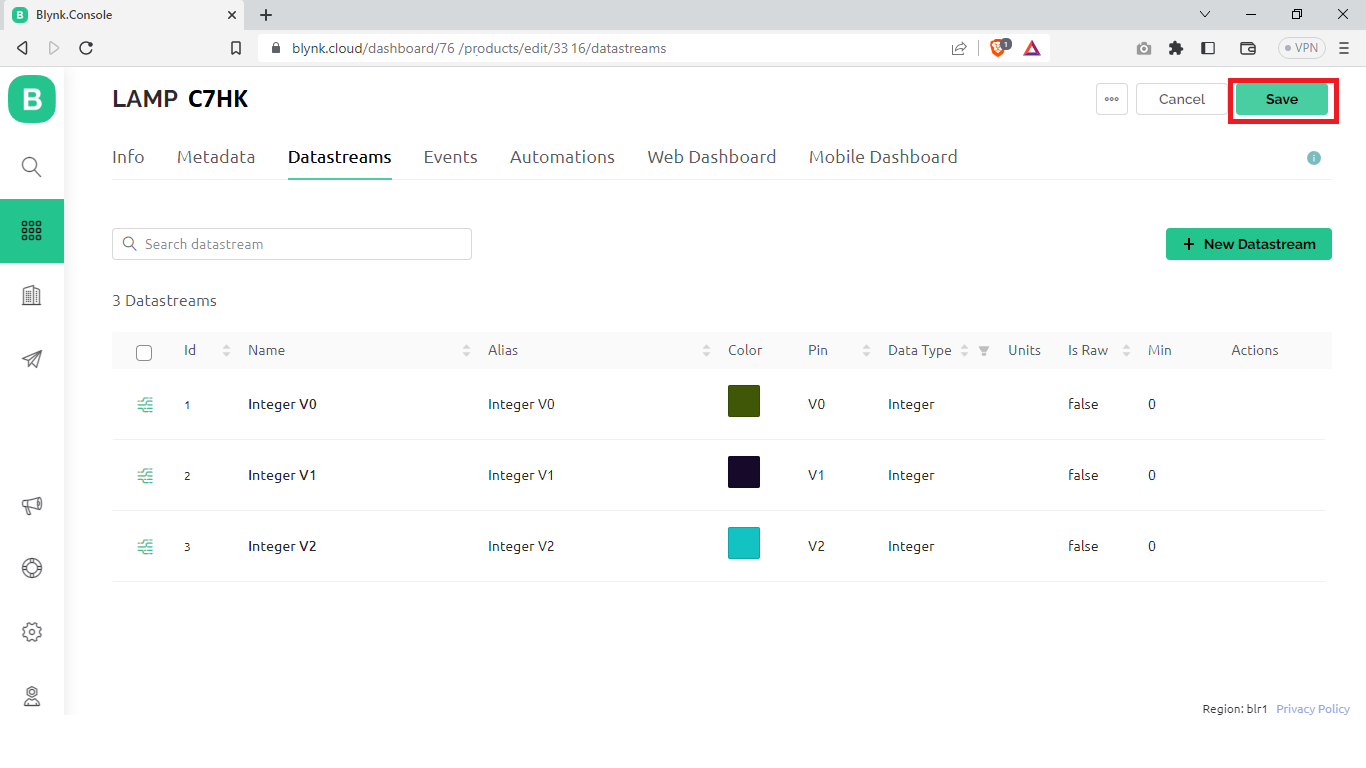Viewport: 1366px width, 768px height.
Task: Click the paper plane devices icon
Action: [31, 359]
